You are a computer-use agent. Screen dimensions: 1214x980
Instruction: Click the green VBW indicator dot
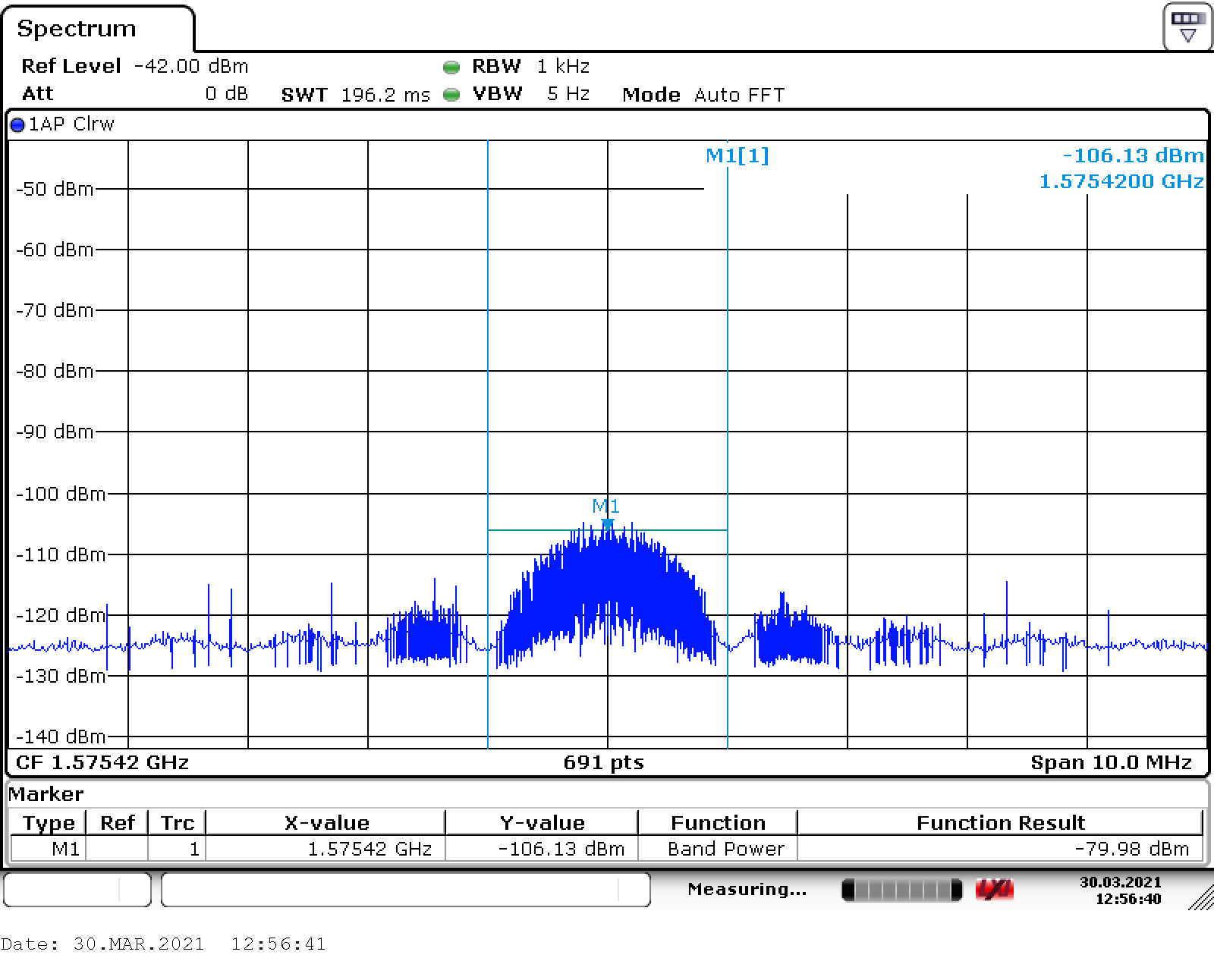pyautogui.click(x=451, y=95)
